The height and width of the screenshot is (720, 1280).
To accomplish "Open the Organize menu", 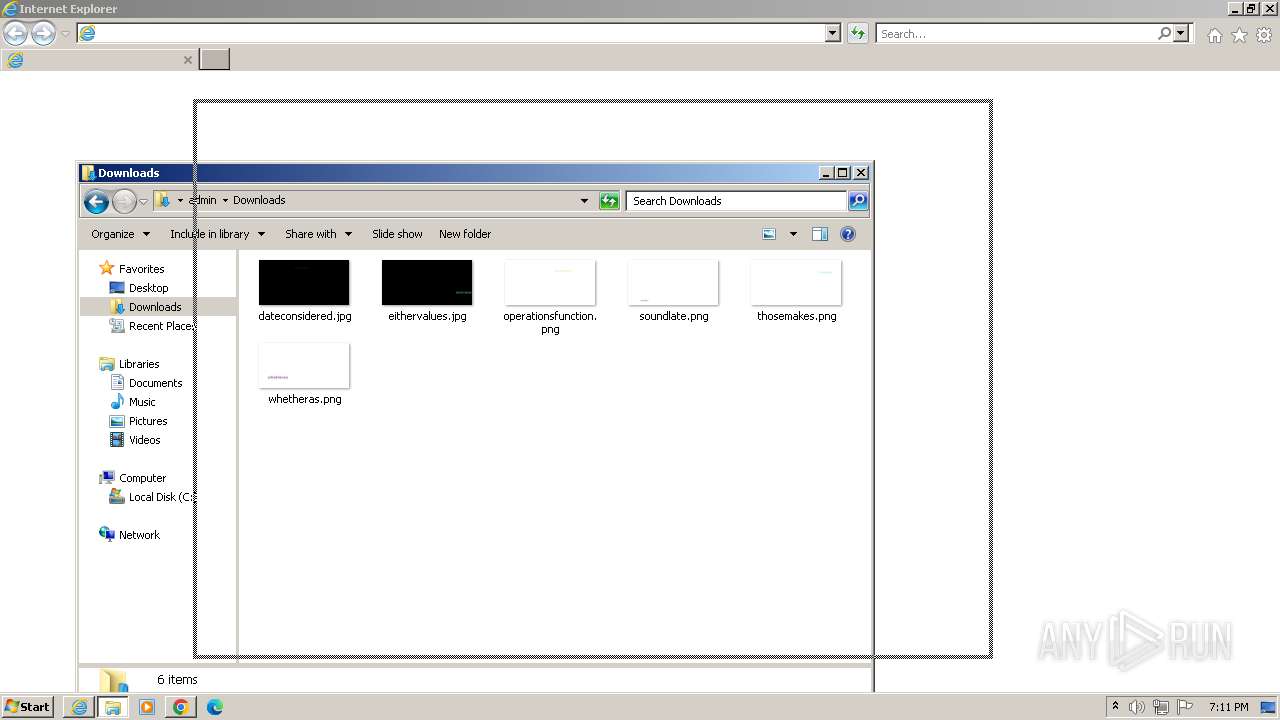I will pos(120,234).
